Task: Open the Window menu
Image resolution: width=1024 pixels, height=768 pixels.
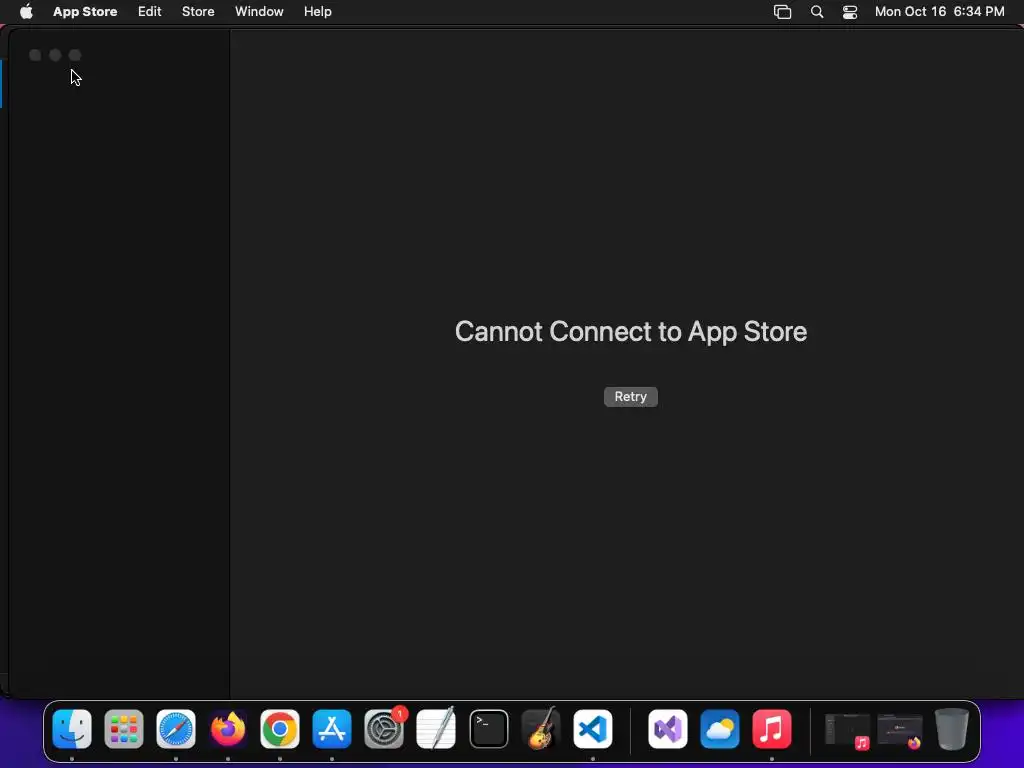Action: tap(259, 11)
